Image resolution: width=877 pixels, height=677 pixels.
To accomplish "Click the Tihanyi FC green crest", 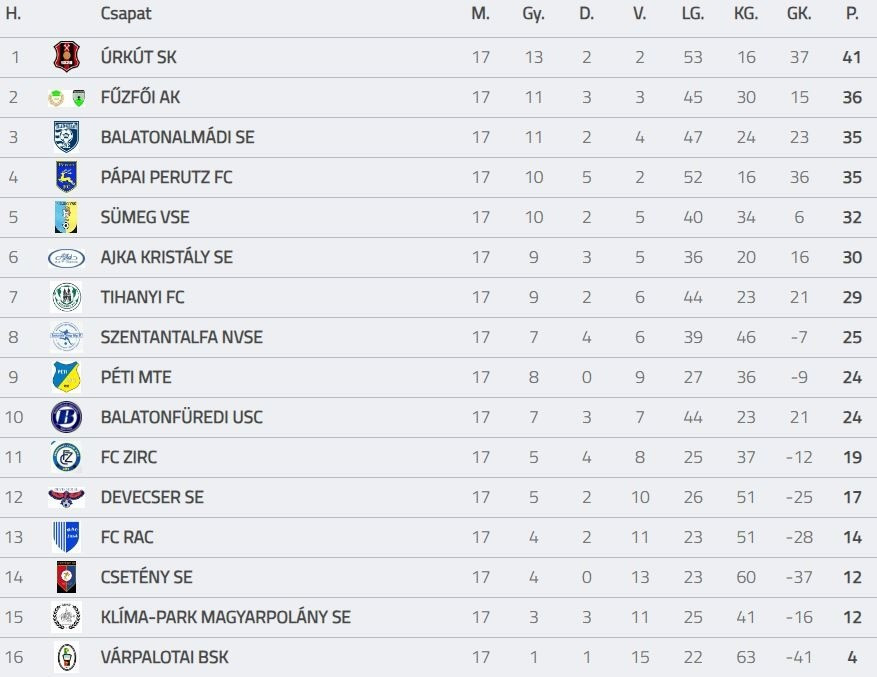I will 66,297.
